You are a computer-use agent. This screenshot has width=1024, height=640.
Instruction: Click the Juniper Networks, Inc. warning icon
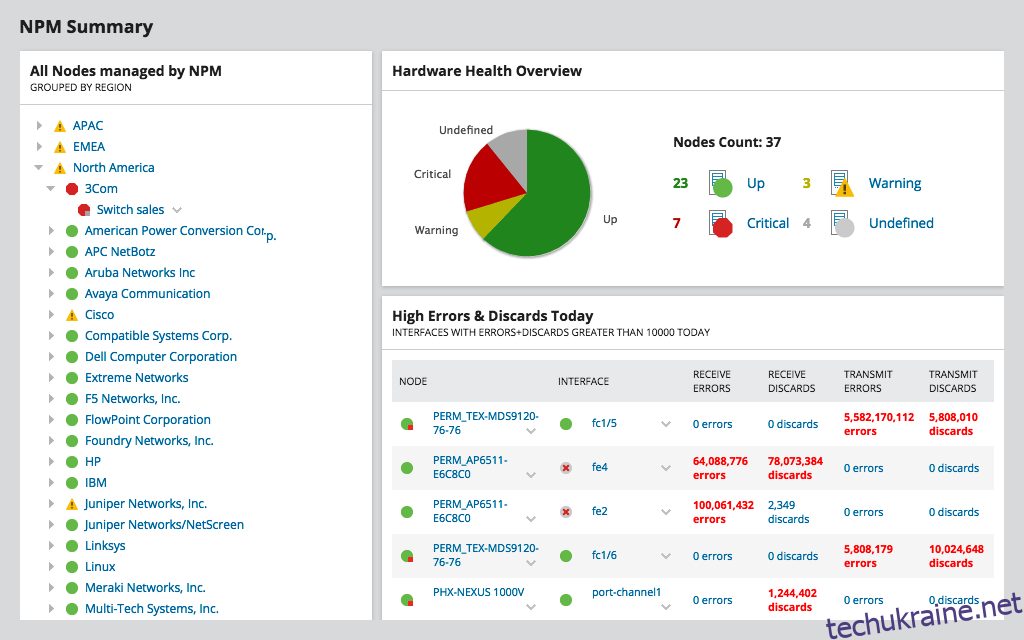72,504
